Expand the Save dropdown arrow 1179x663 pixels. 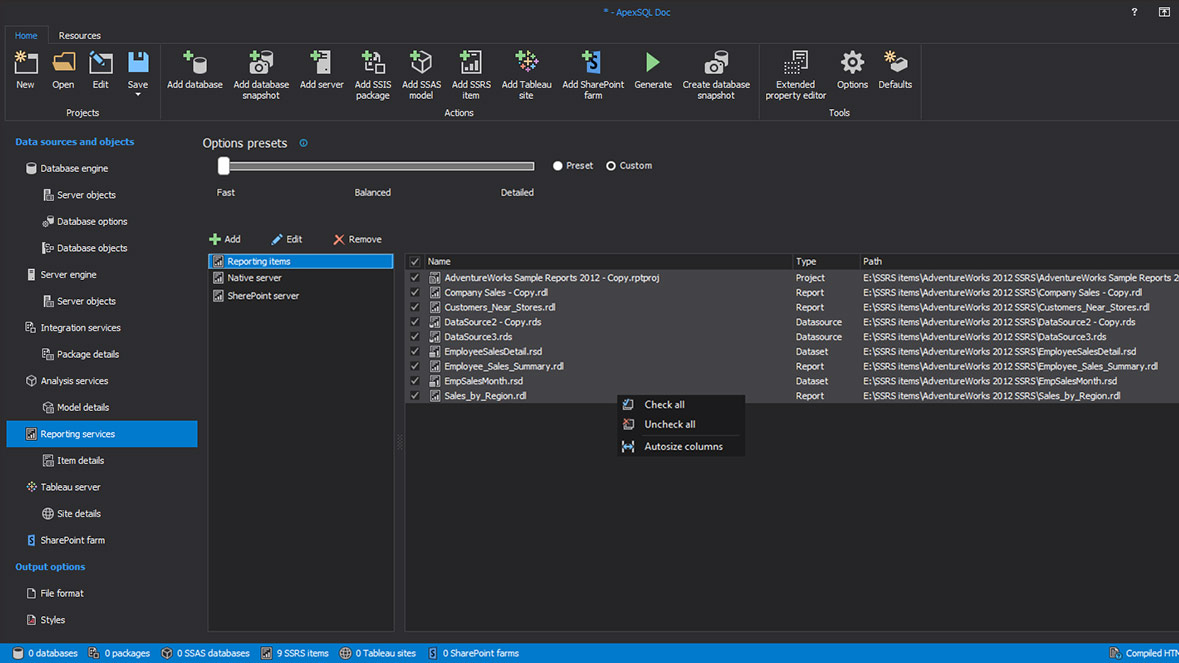(138, 95)
